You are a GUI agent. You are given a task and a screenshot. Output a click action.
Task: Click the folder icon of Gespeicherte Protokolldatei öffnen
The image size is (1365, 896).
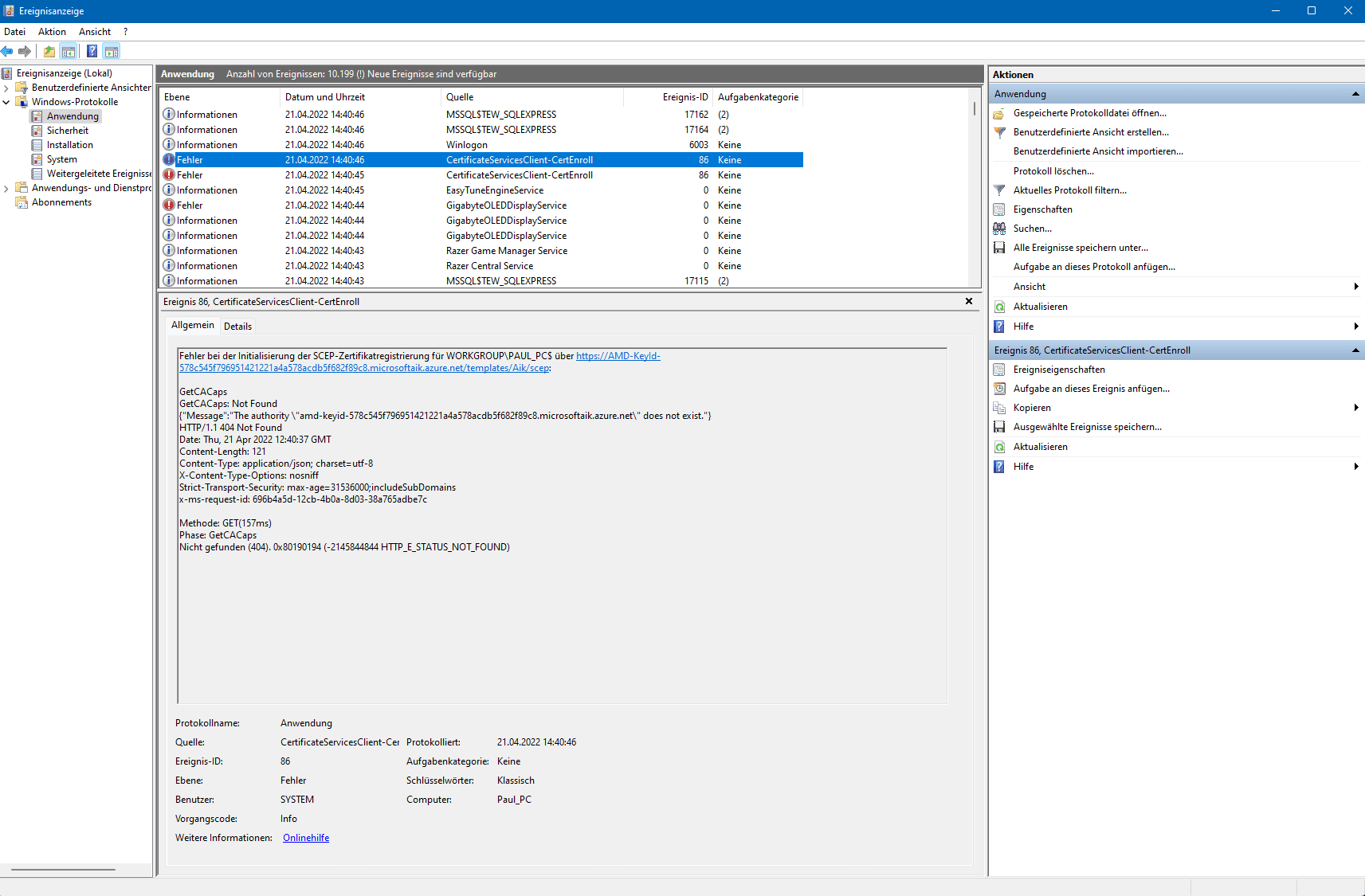999,113
